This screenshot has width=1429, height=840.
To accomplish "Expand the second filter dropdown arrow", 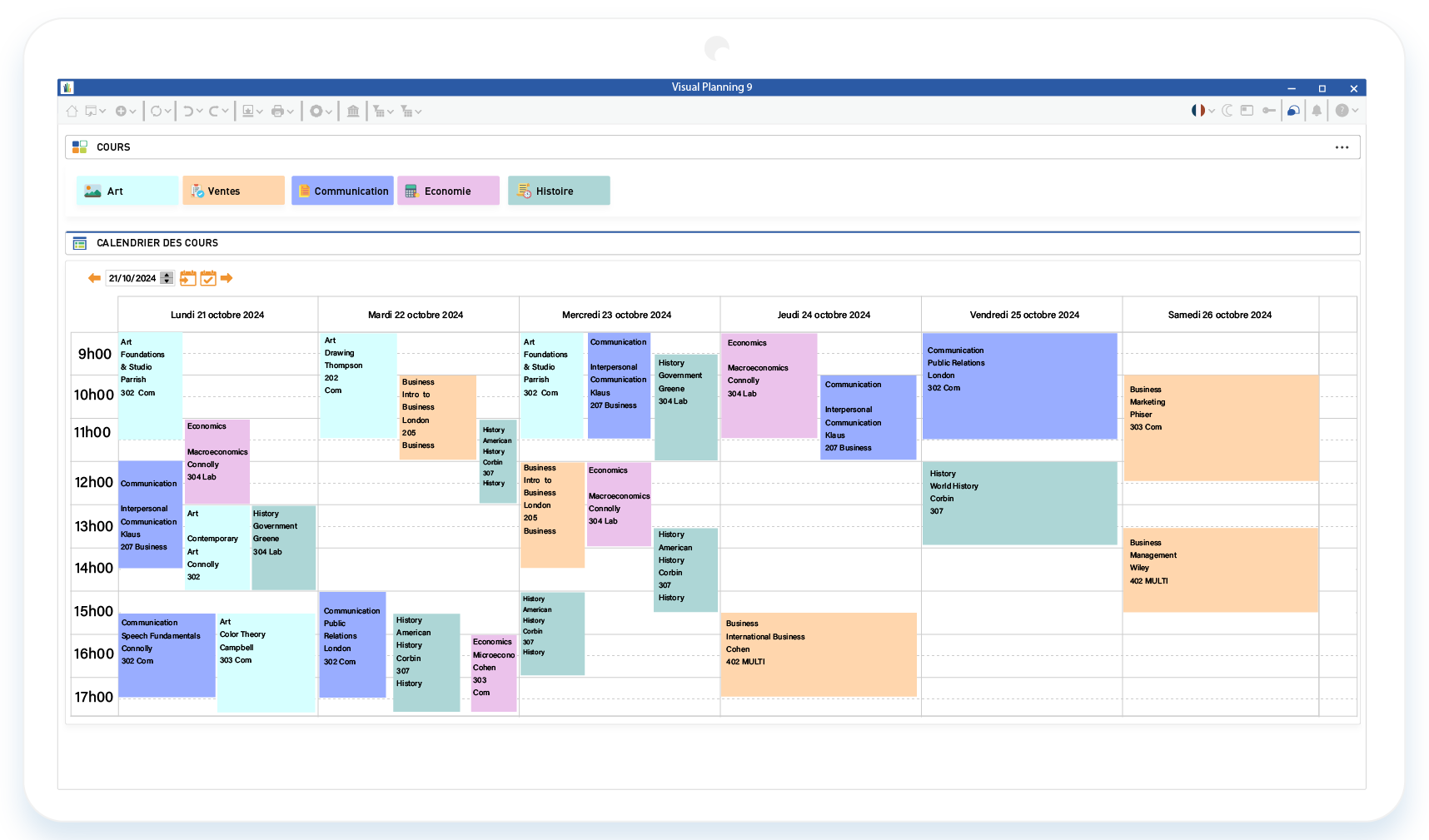I will tap(418, 111).
